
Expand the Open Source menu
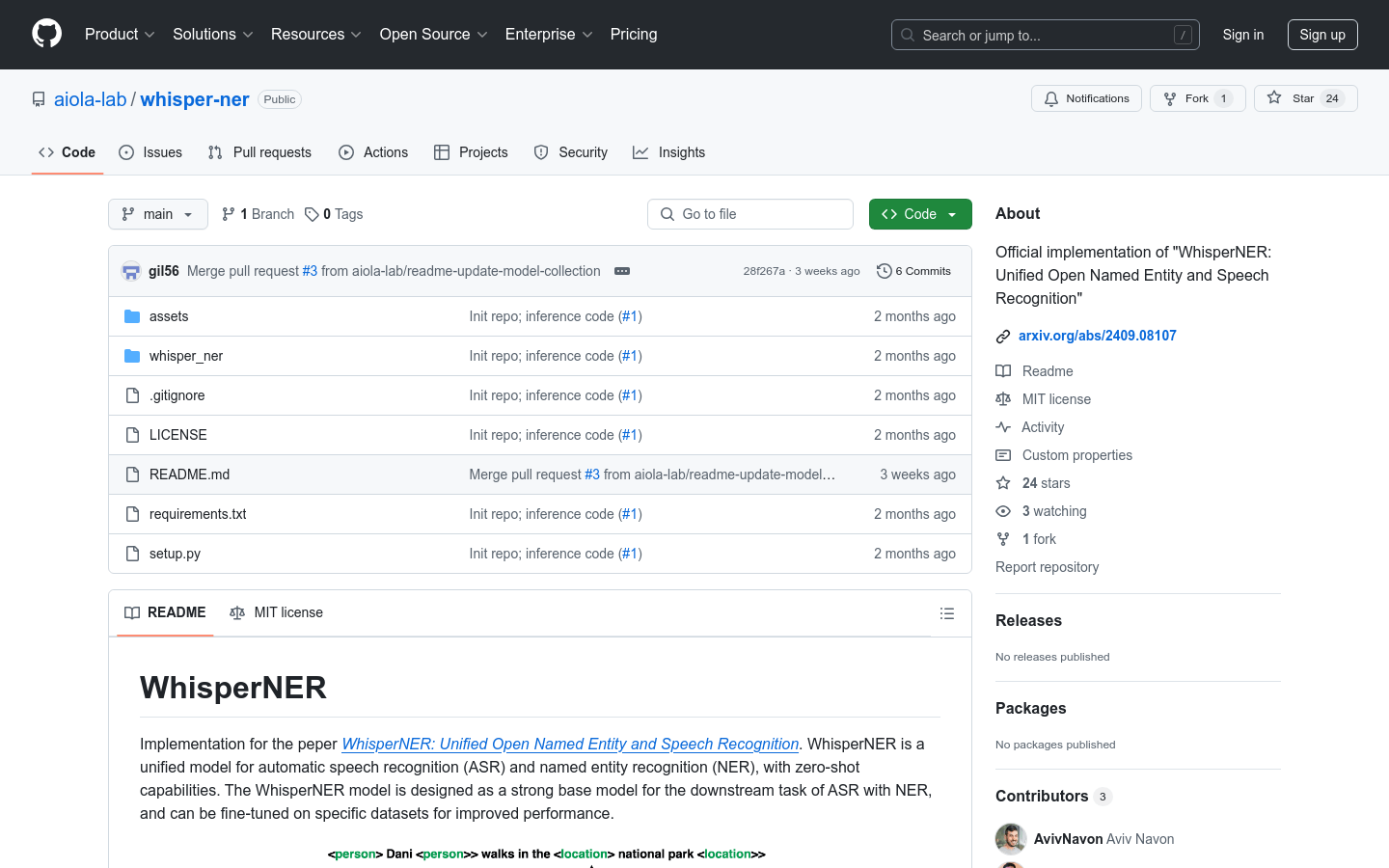[434, 35]
